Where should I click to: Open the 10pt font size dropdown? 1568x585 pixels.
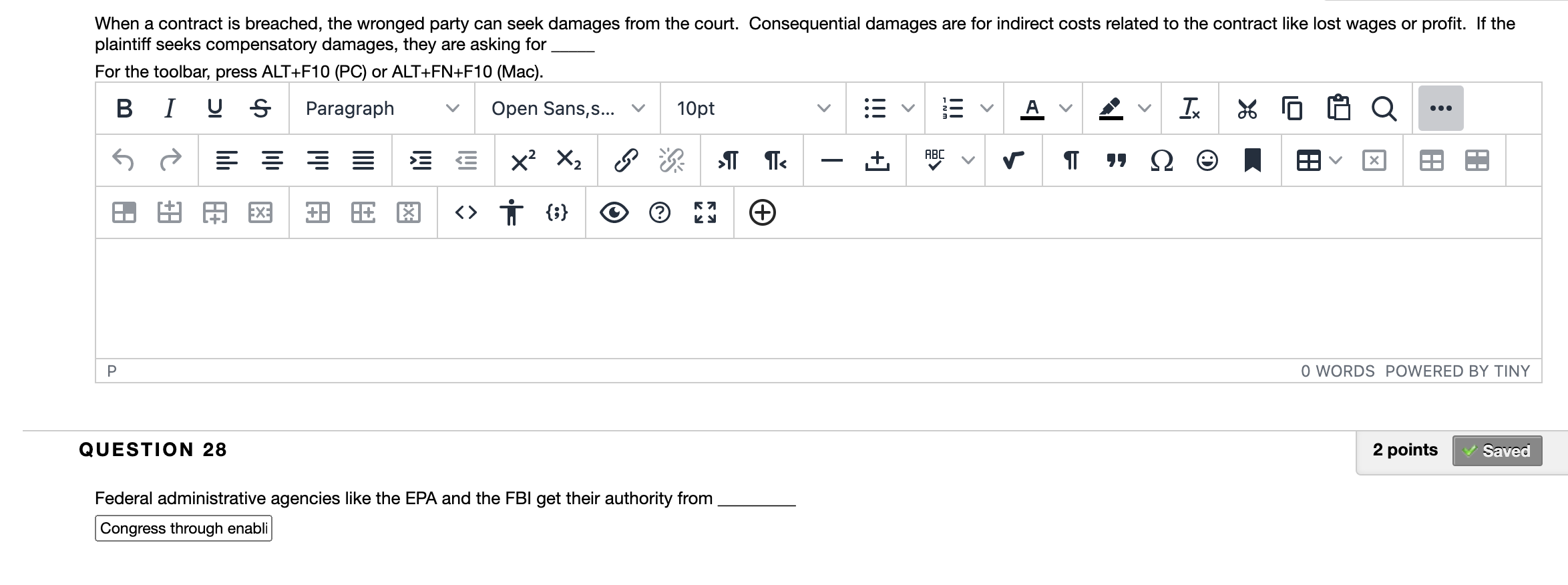[753, 108]
